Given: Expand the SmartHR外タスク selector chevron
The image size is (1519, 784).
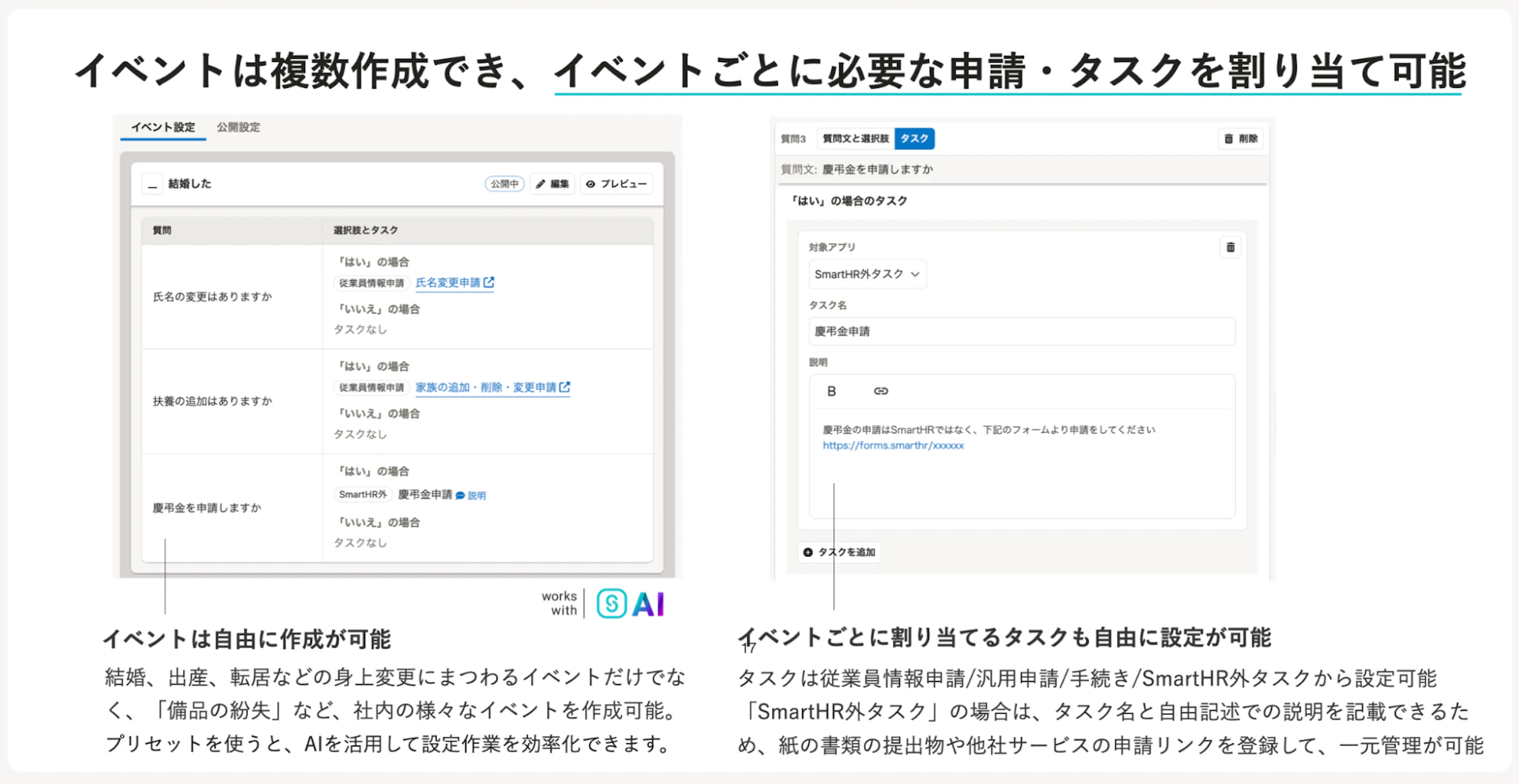Looking at the screenshot, I should [x=914, y=274].
